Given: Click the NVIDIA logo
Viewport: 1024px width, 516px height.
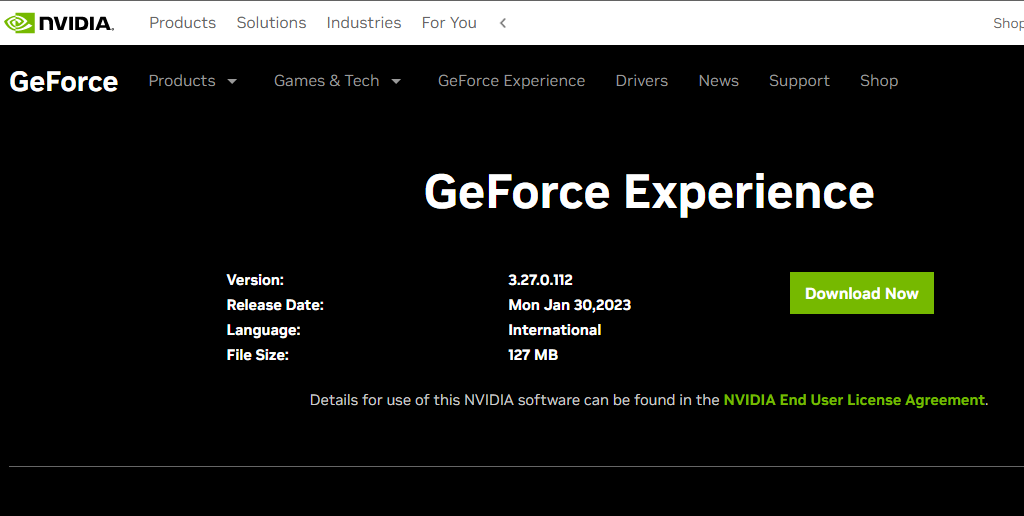Looking at the screenshot, I should 59,23.
